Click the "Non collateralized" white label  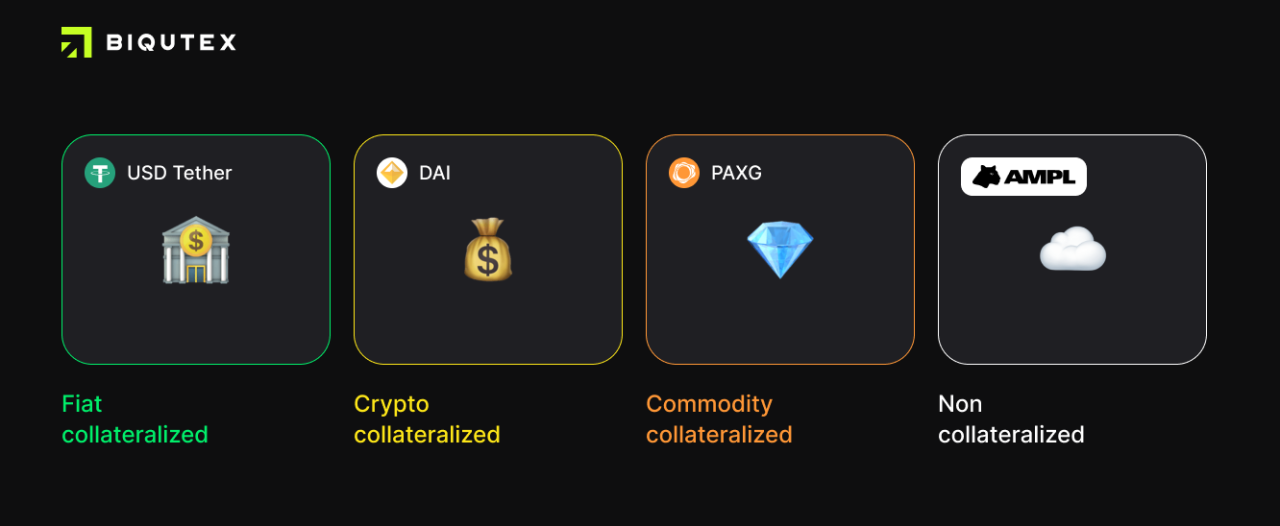tap(1011, 419)
